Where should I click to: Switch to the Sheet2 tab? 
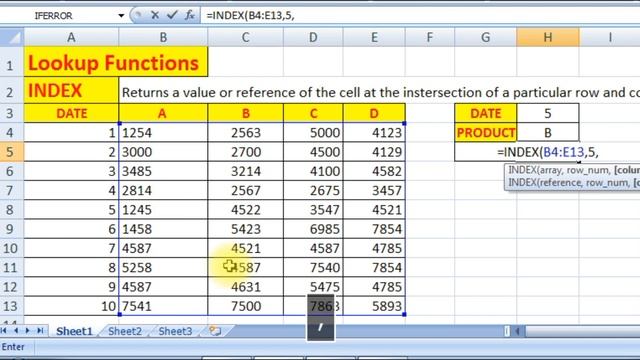click(x=125, y=331)
